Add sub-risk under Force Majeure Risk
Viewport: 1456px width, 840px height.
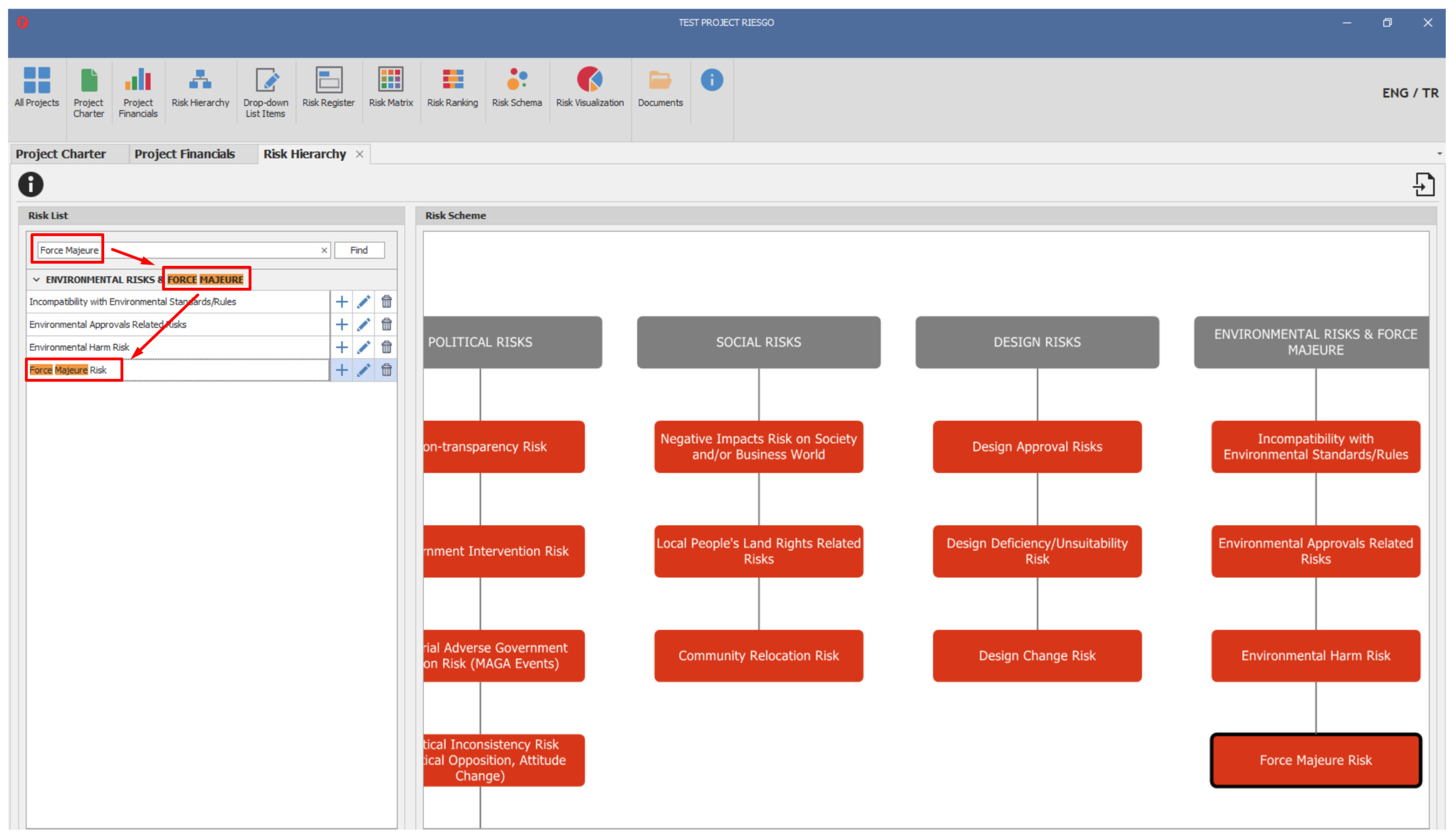coord(341,370)
